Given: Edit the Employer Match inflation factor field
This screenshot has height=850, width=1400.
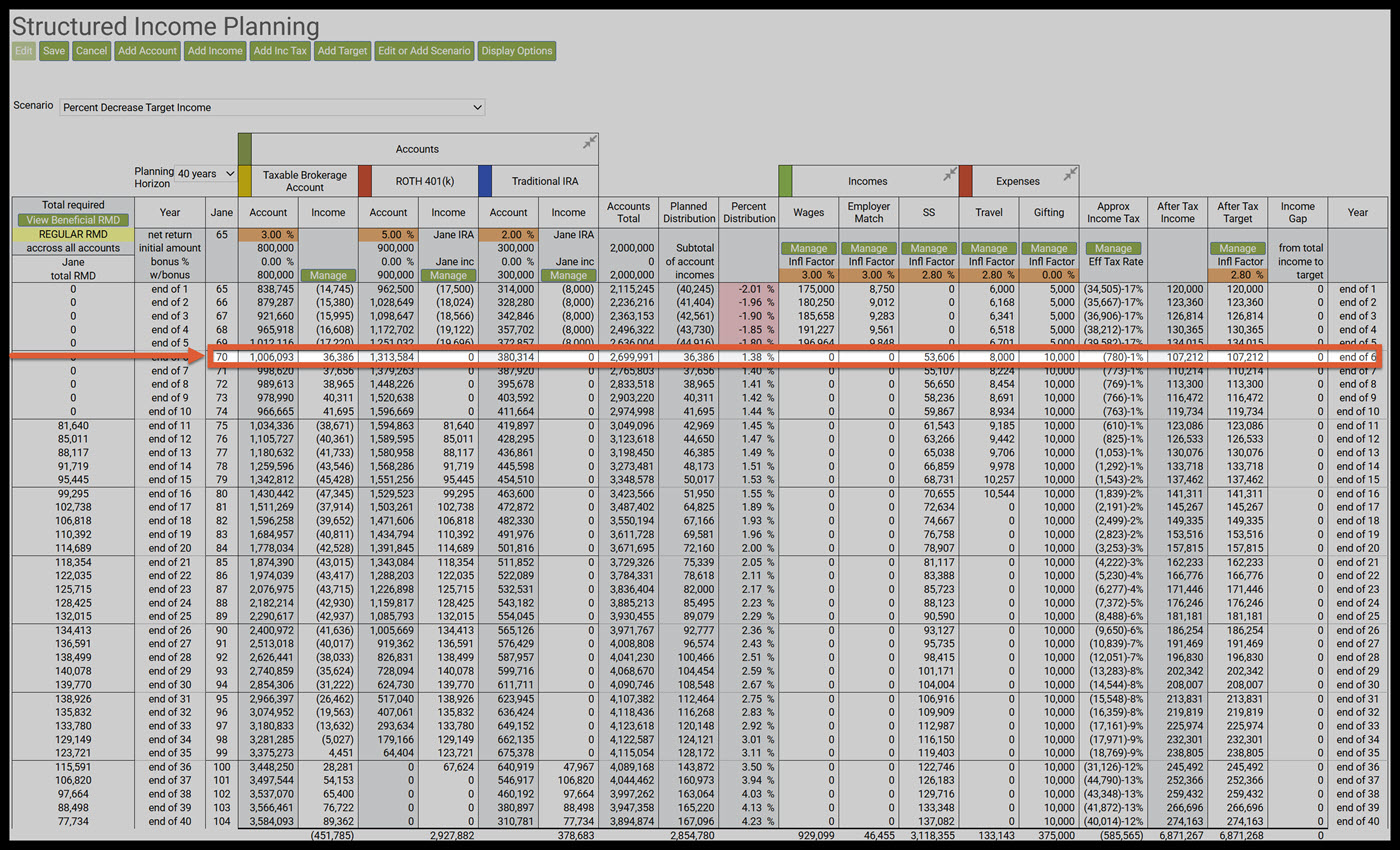Looking at the screenshot, I should point(868,275).
